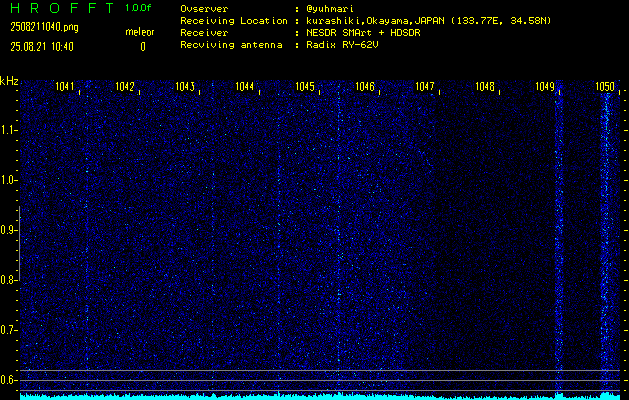The image size is (629, 400).
Task: Click the Receiver label
Action: coord(204,33)
